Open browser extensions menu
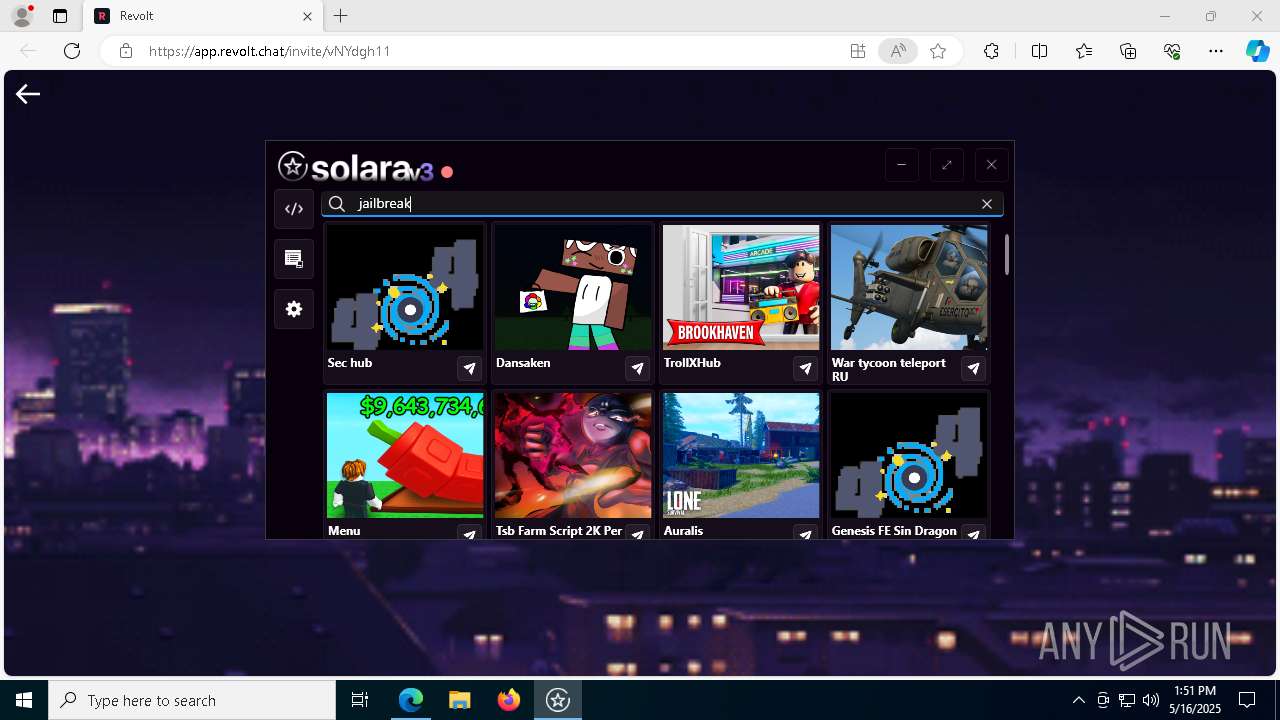The width and height of the screenshot is (1280, 720). click(x=991, y=51)
